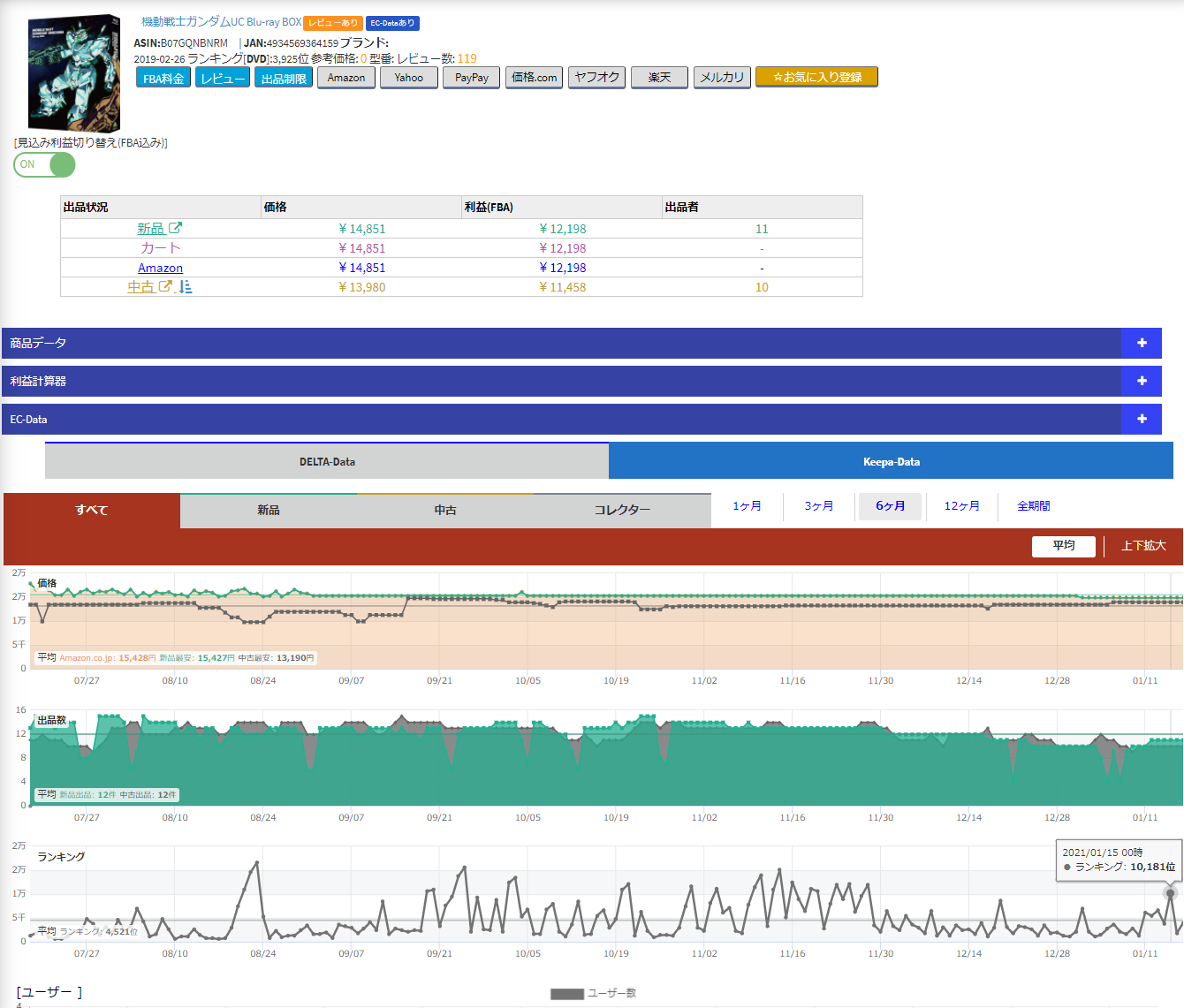Open PayPay search button
The width and height of the screenshot is (1184, 1008).
(472, 78)
